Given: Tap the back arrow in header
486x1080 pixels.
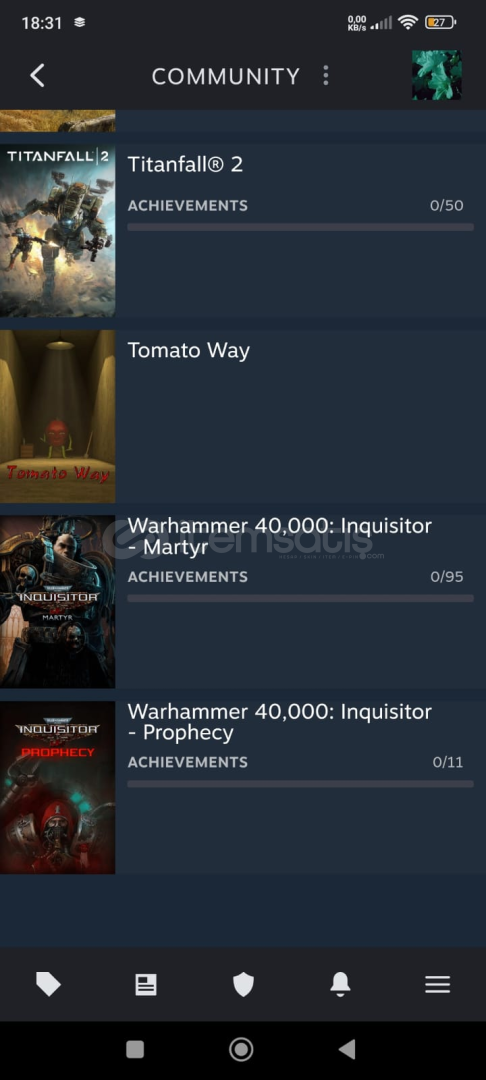Looking at the screenshot, I should (x=38, y=76).
